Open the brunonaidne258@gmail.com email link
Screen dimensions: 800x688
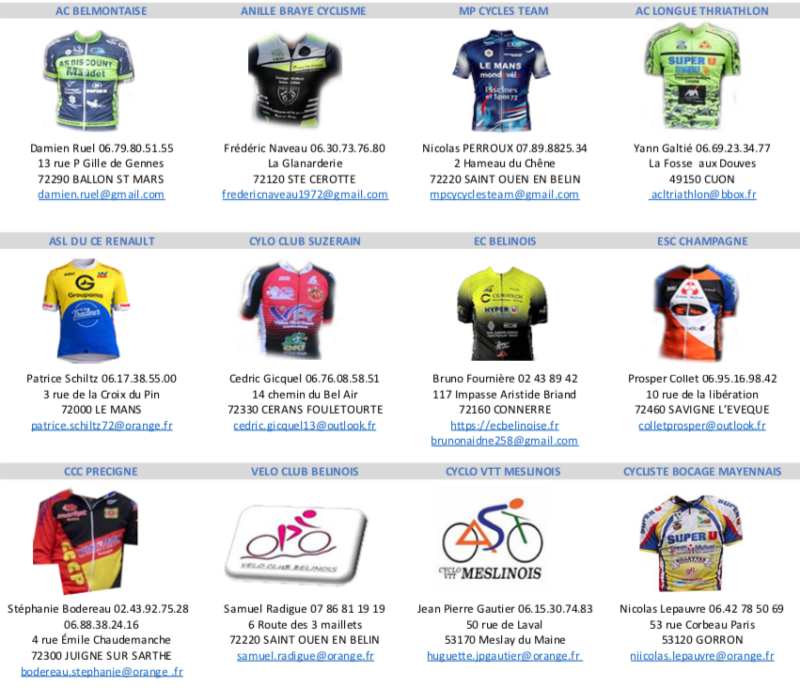coord(504,440)
